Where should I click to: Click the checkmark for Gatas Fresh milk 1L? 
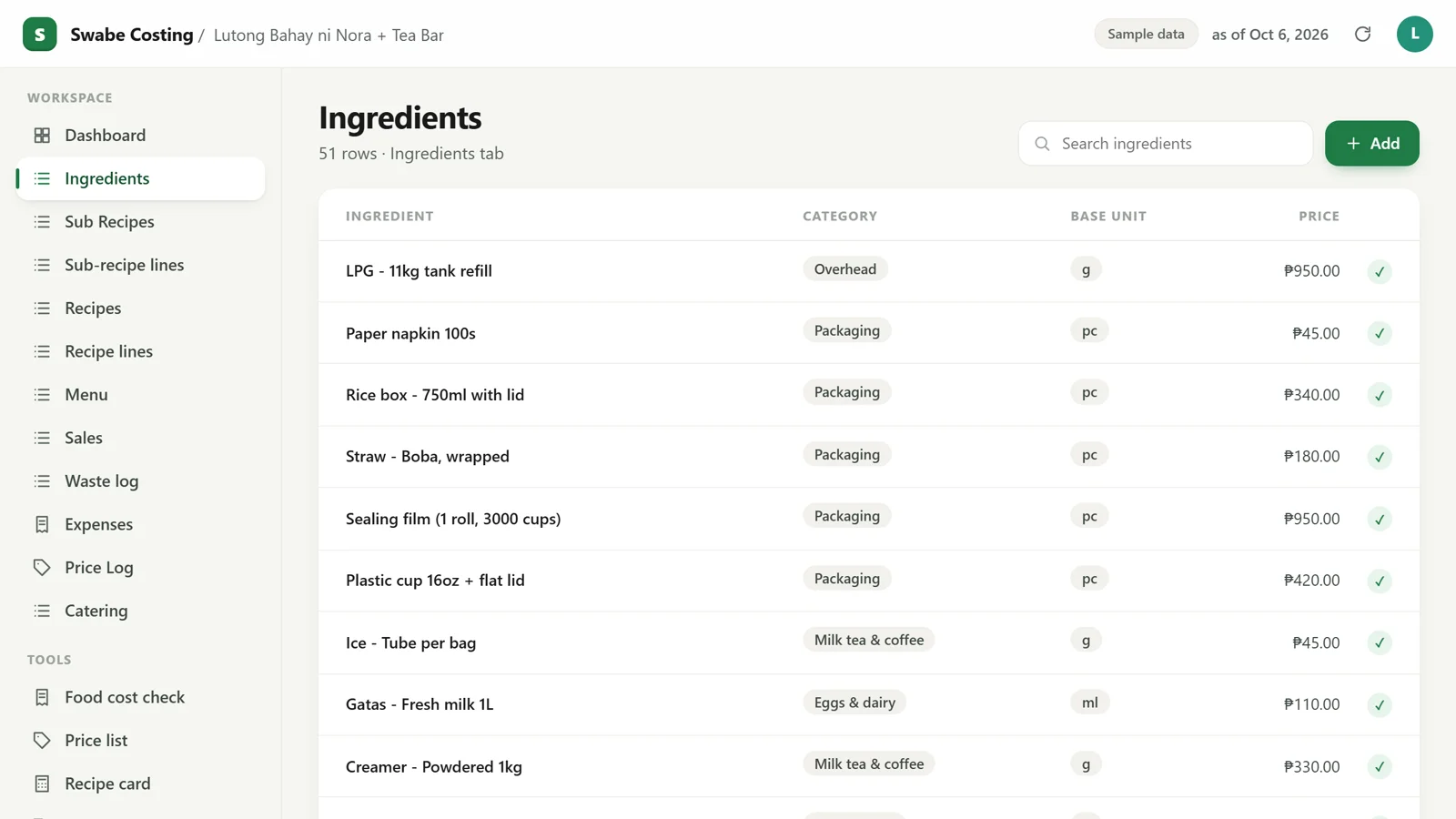coord(1380,704)
